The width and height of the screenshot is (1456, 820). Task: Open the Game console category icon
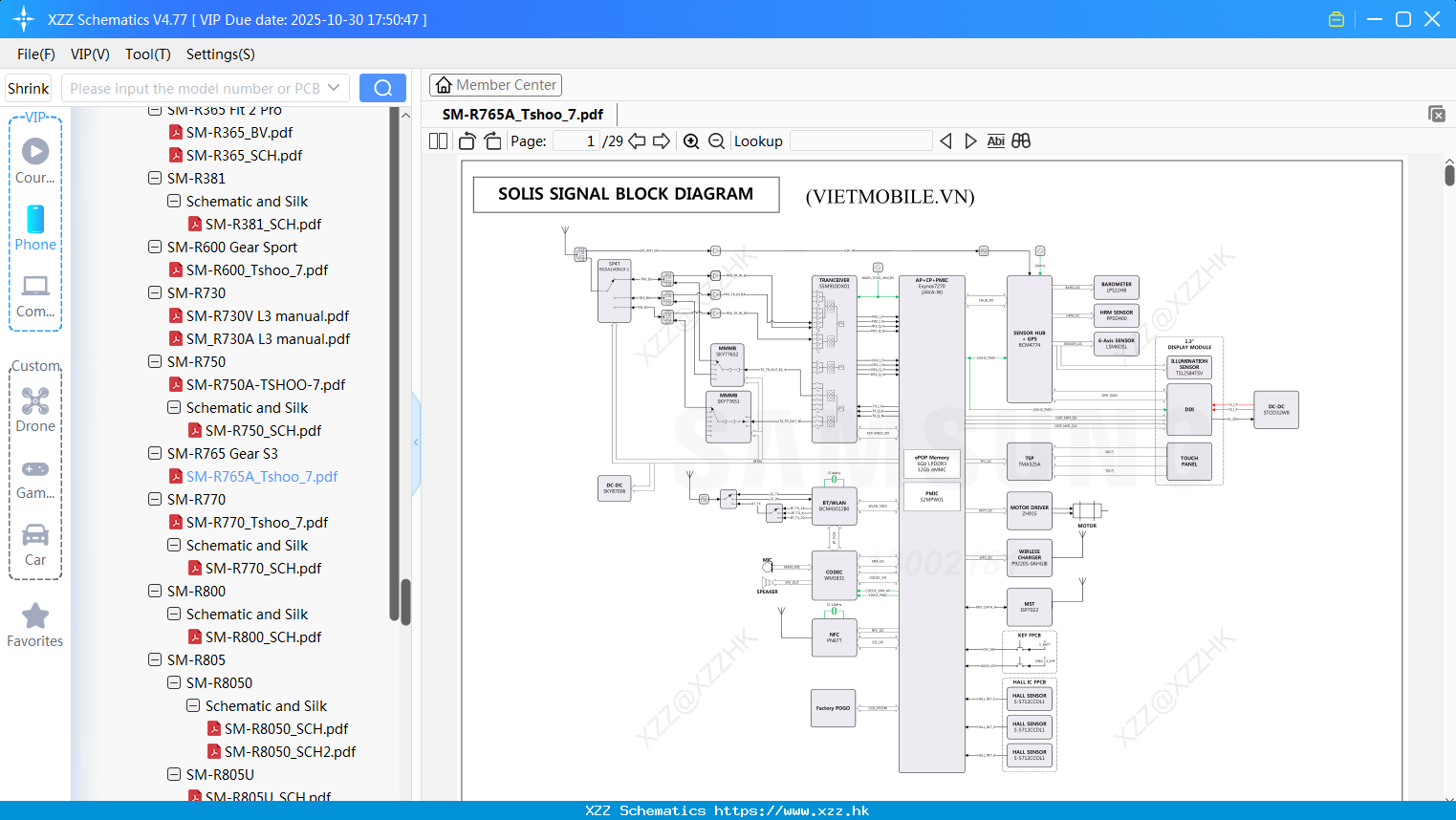point(35,468)
